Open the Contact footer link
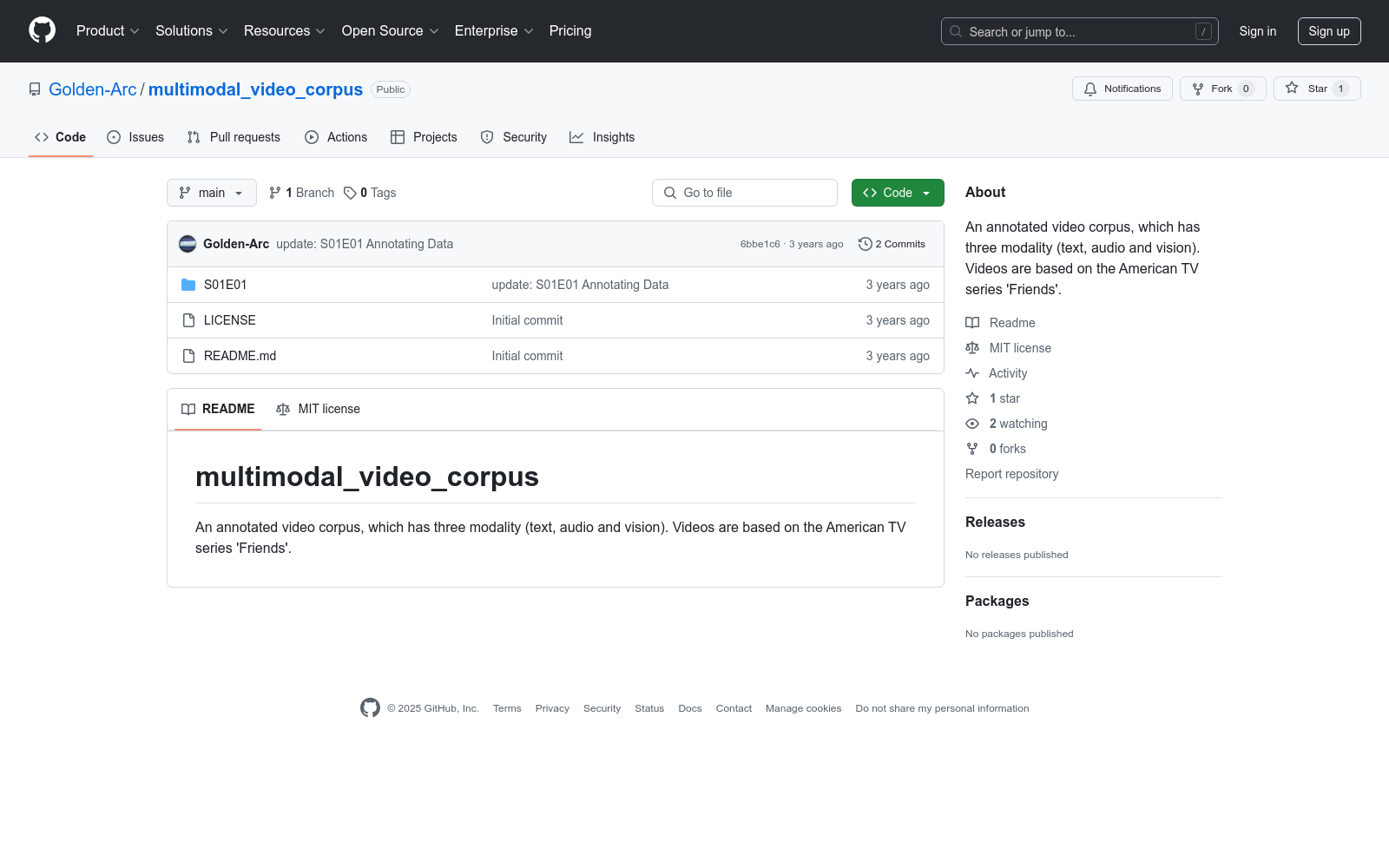The height and width of the screenshot is (868, 1389). pyautogui.click(x=734, y=708)
